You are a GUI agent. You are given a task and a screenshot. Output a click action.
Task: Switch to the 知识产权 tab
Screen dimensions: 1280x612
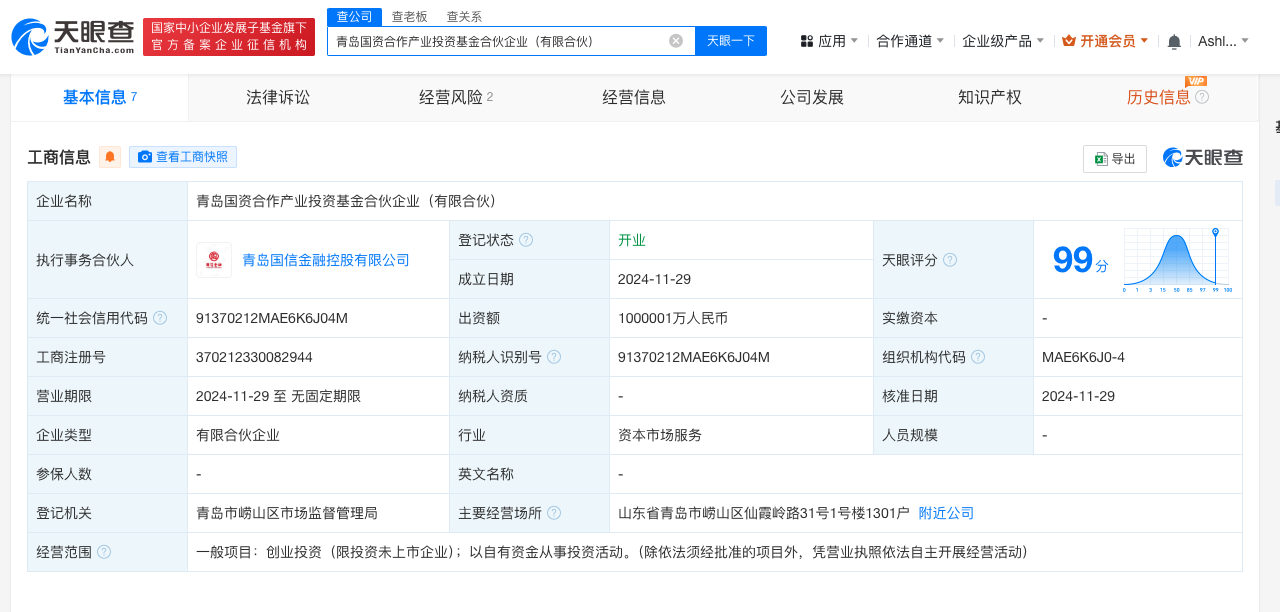point(990,97)
